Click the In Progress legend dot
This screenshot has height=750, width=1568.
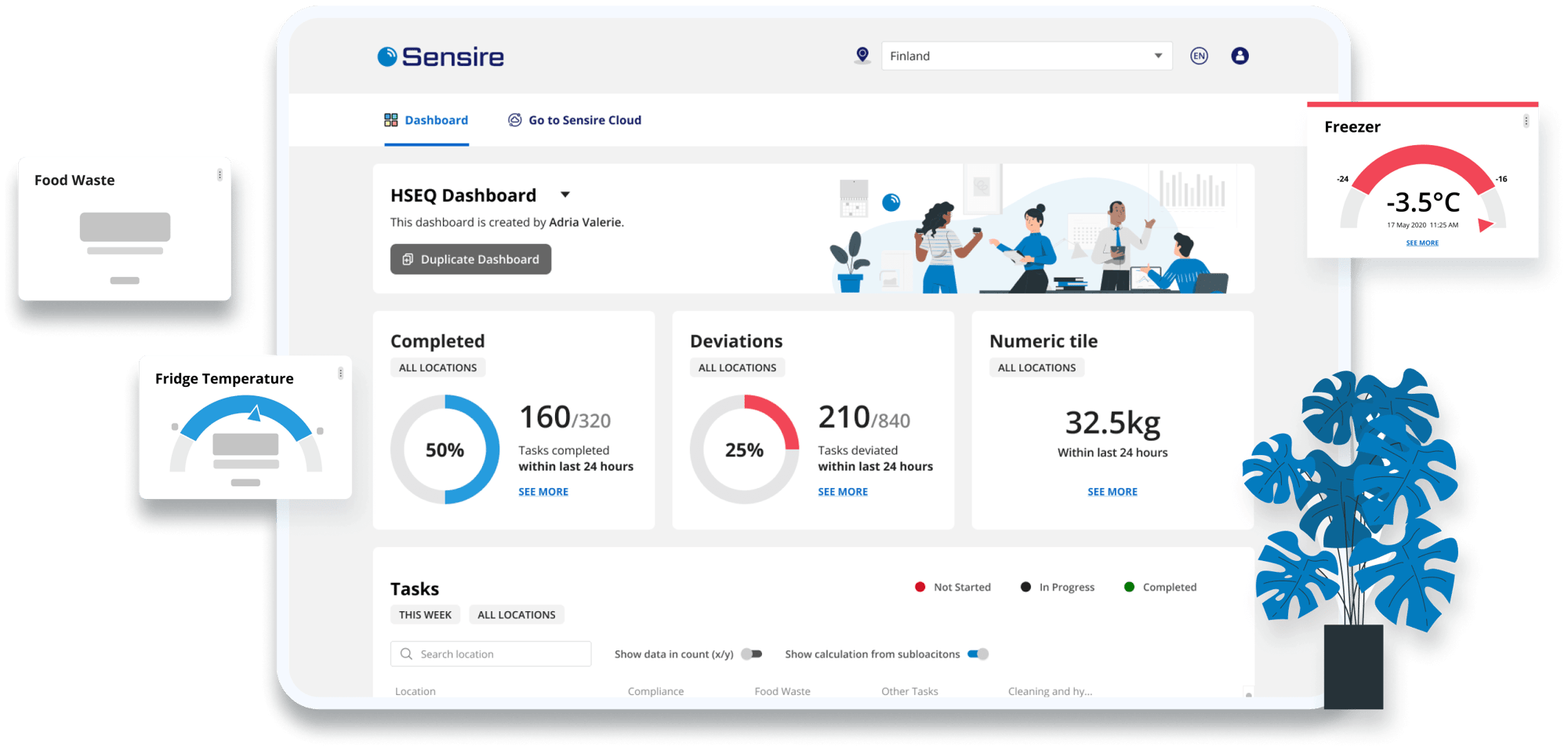tap(1025, 587)
